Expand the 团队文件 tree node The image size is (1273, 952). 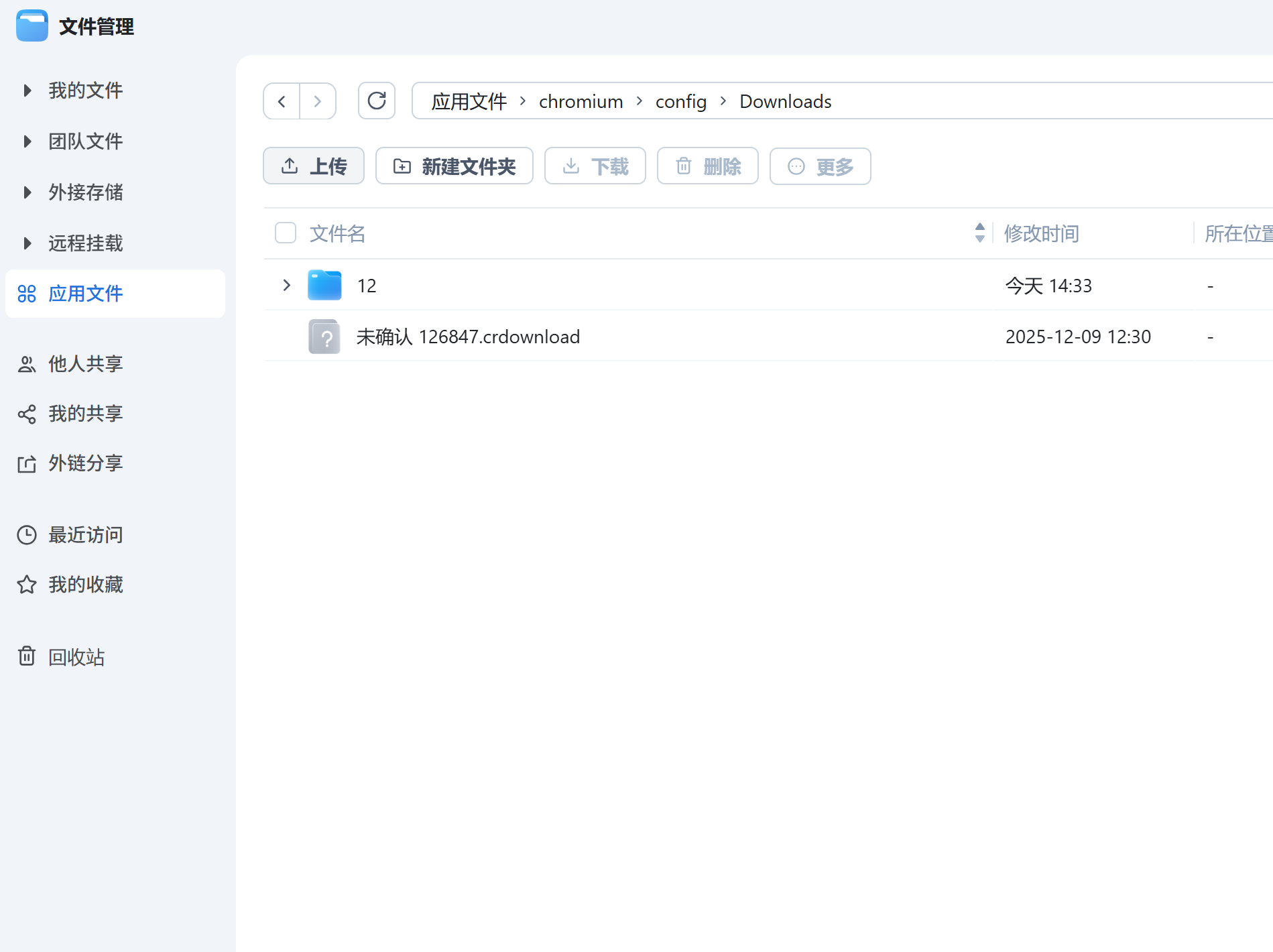pyautogui.click(x=27, y=141)
